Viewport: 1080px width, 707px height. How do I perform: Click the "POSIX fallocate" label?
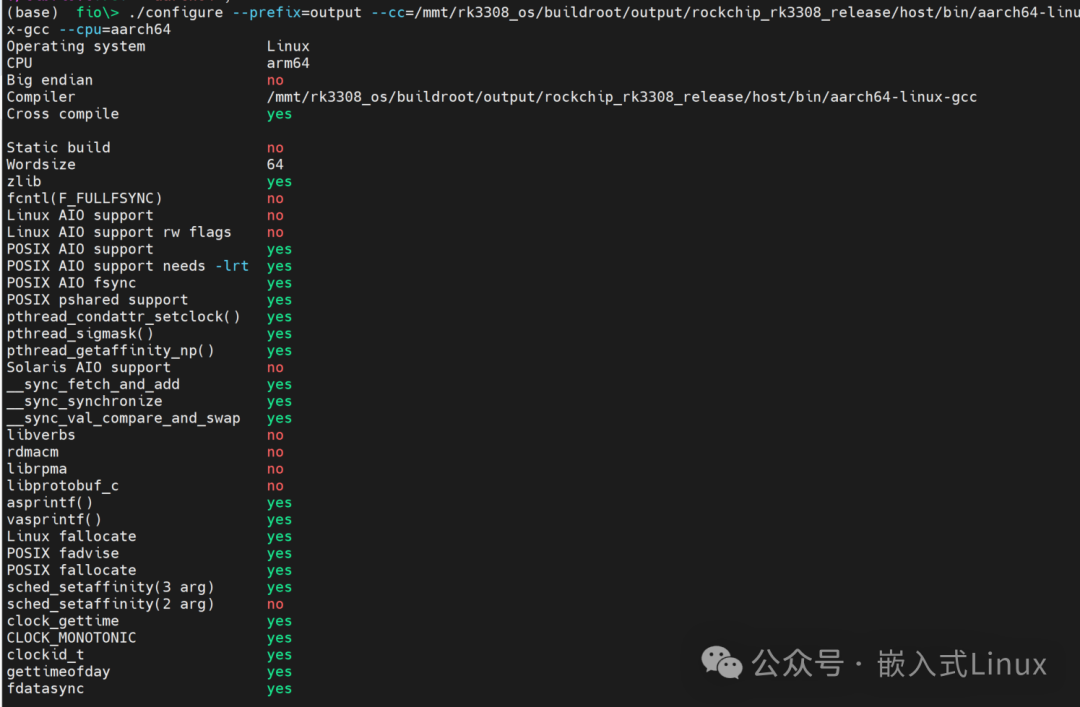[x=71, y=571]
